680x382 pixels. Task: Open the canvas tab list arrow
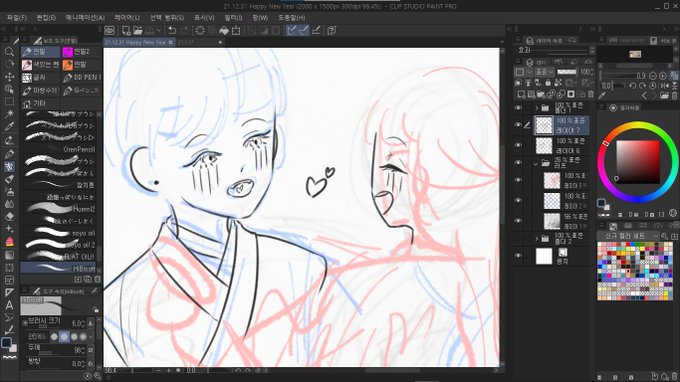tap(502, 42)
